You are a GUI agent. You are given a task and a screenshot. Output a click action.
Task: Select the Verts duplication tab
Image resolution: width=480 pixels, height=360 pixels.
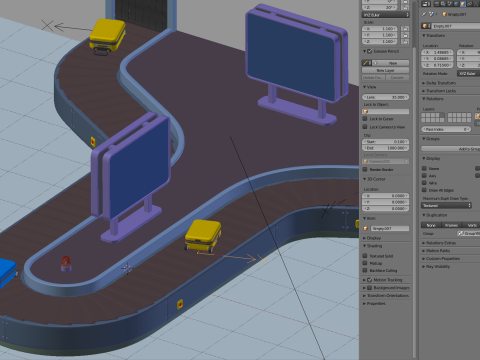point(471,225)
